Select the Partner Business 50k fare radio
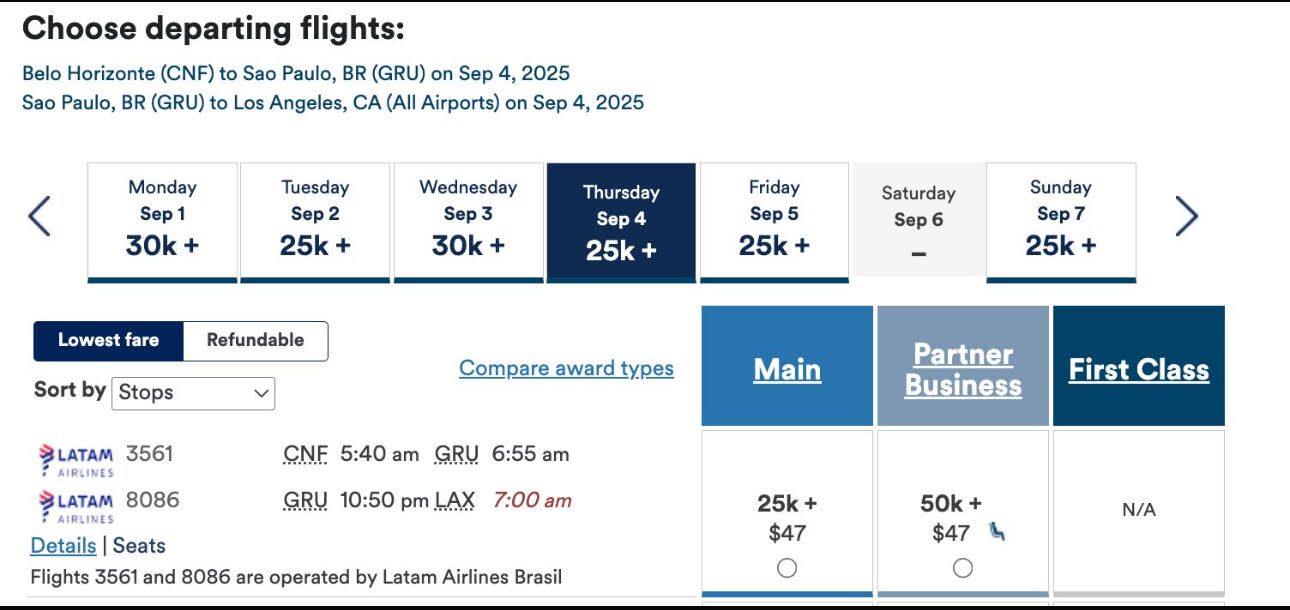Screen dimensions: 1290x610 click(x=963, y=568)
